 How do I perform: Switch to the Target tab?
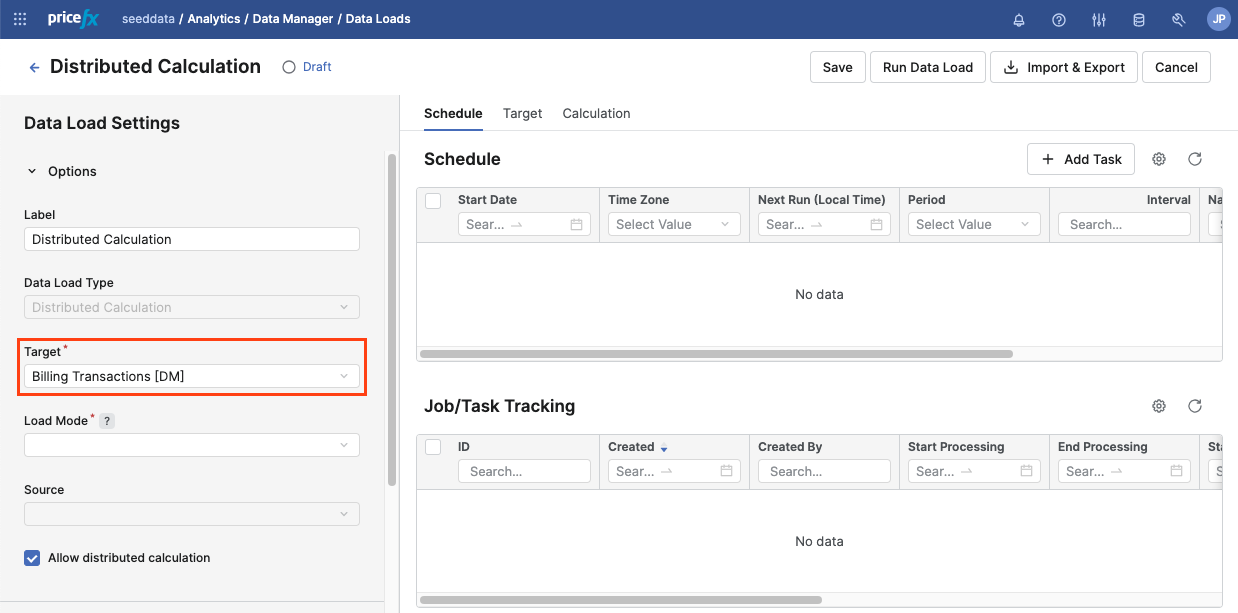[522, 113]
